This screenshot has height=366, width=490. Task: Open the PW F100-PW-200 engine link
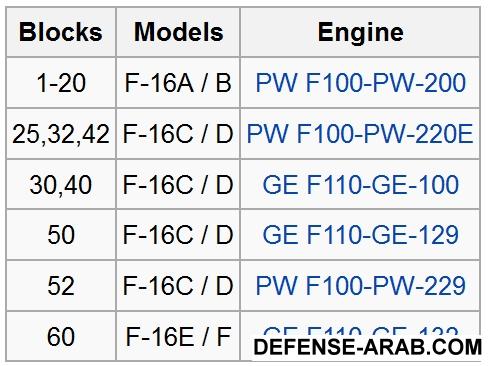point(360,82)
